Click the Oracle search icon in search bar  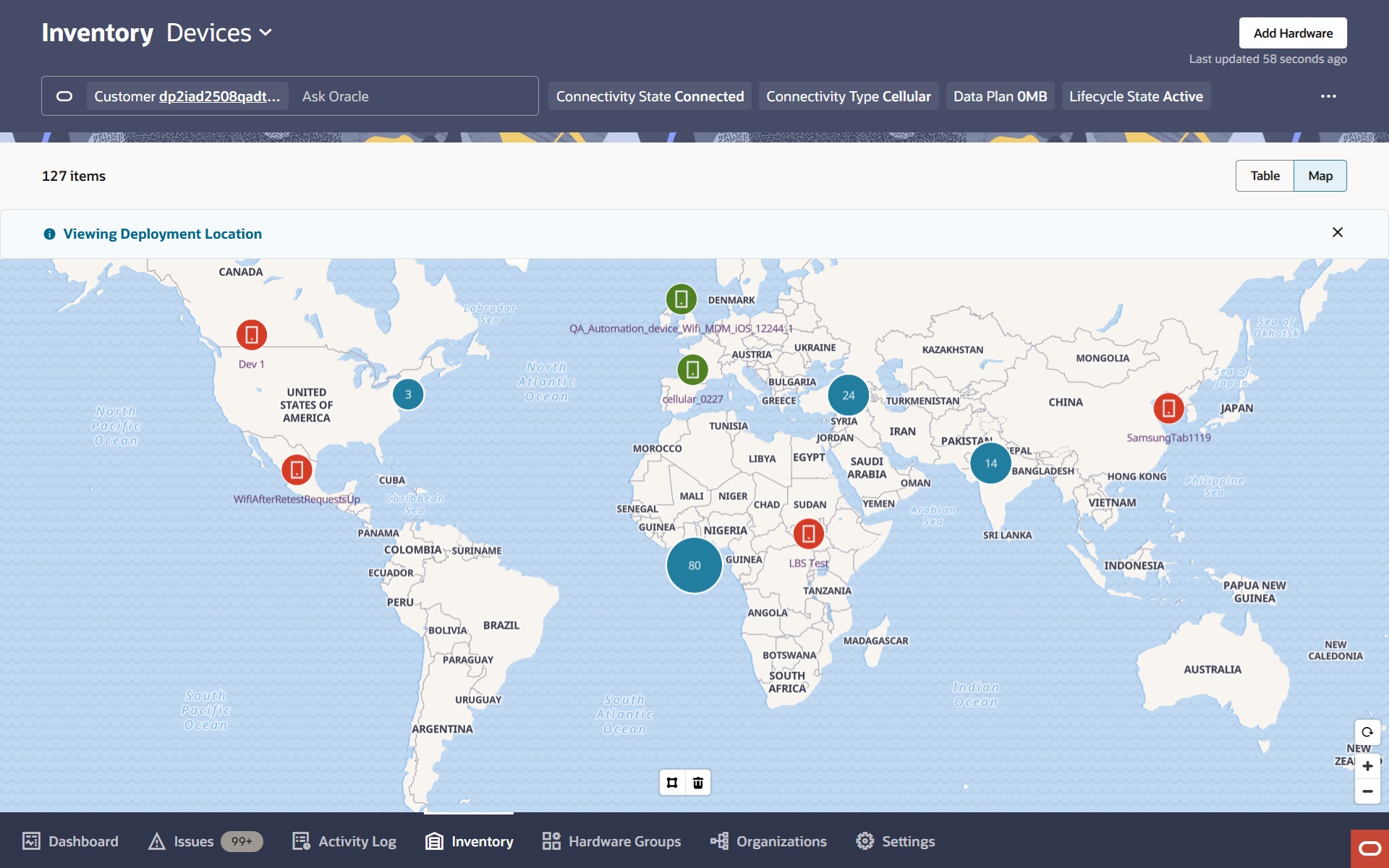coord(64,96)
